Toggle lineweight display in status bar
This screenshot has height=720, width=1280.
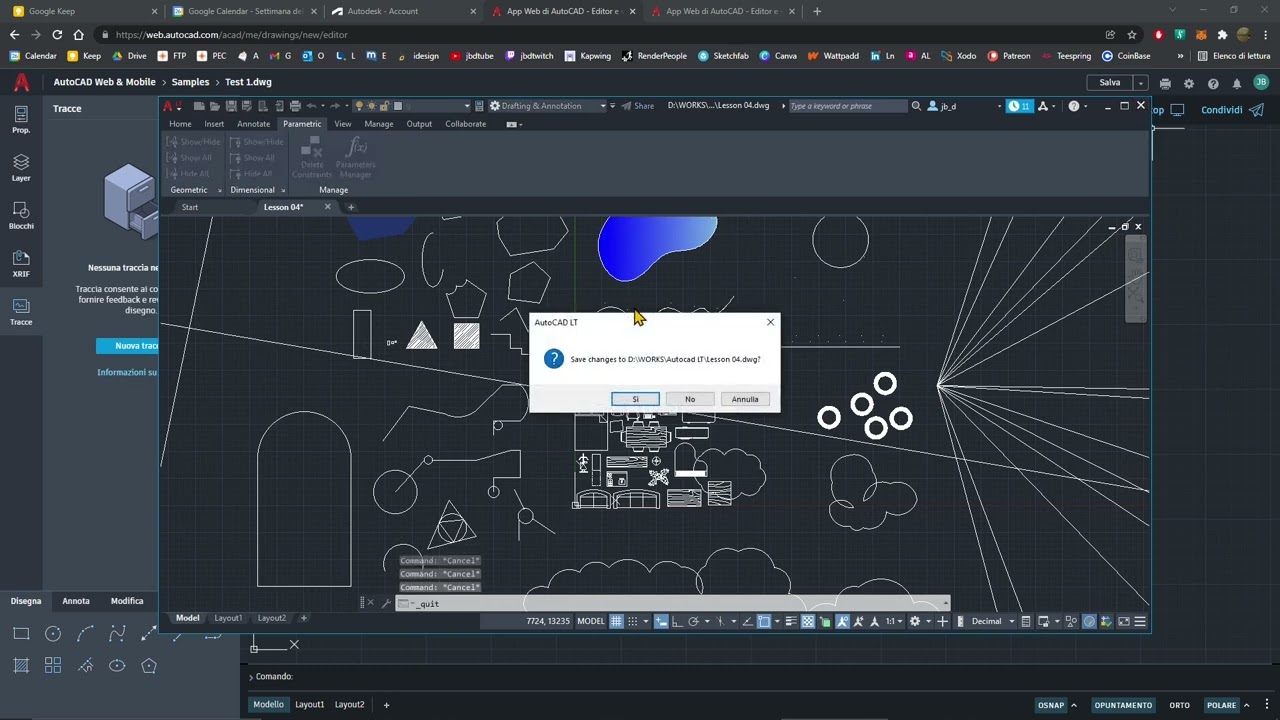pos(791,621)
